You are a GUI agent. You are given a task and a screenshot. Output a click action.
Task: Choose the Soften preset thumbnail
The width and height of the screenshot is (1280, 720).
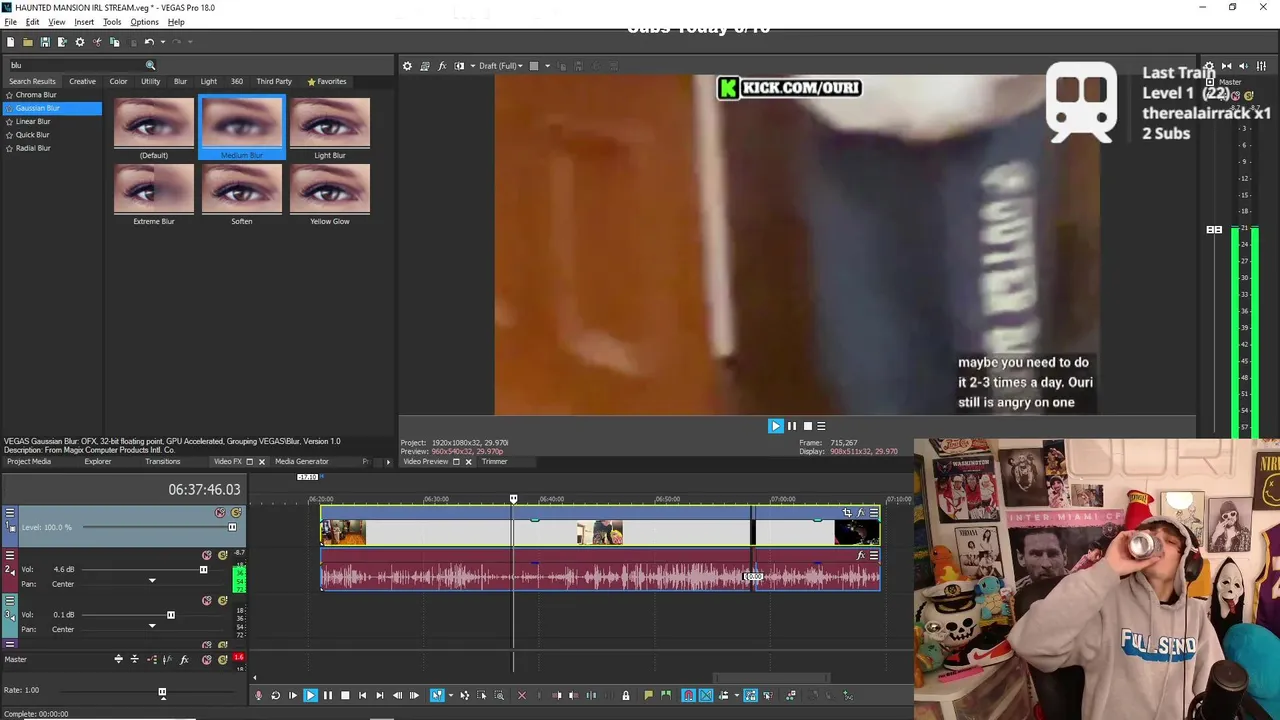pos(242,189)
